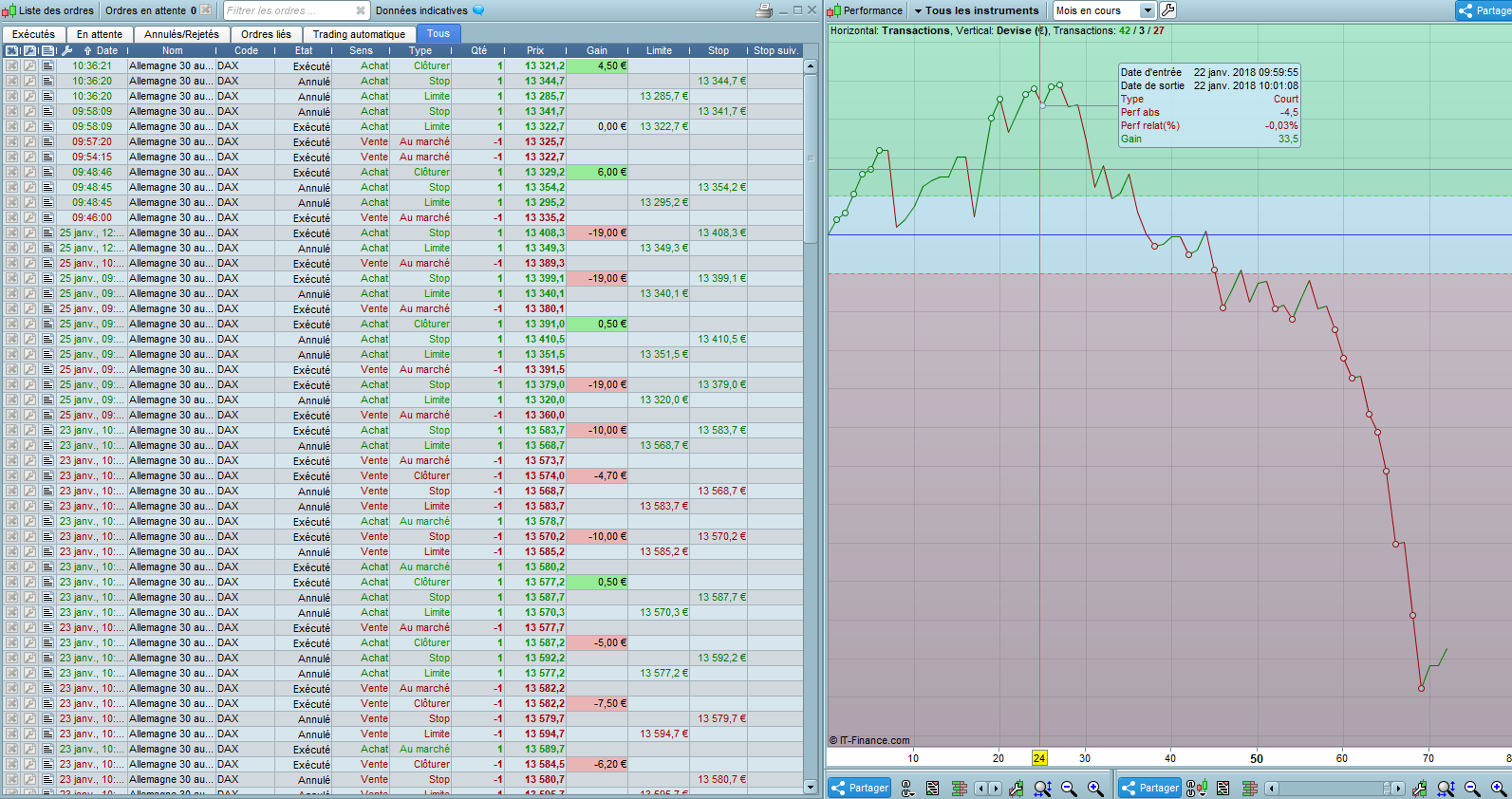Open performance settings with the wrench icon
The height and width of the screenshot is (799, 1512).
click(x=1168, y=10)
